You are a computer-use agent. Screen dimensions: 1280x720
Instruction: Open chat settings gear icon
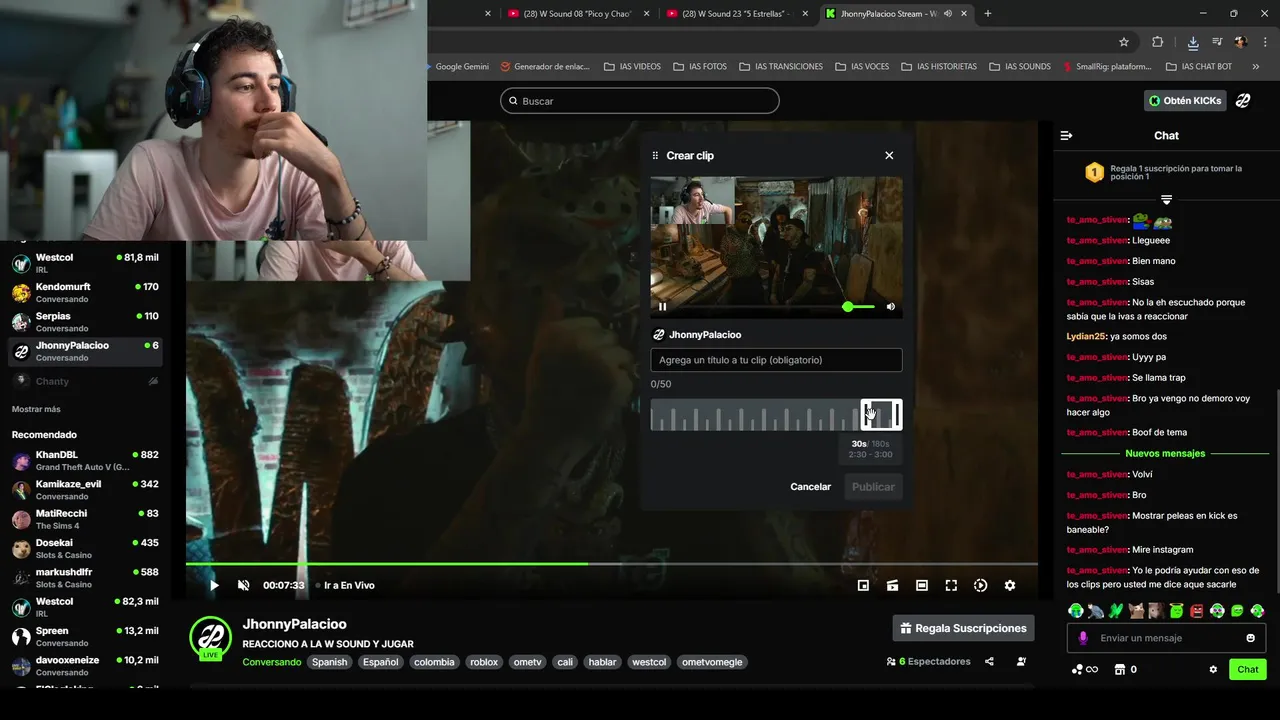coord(1213,669)
